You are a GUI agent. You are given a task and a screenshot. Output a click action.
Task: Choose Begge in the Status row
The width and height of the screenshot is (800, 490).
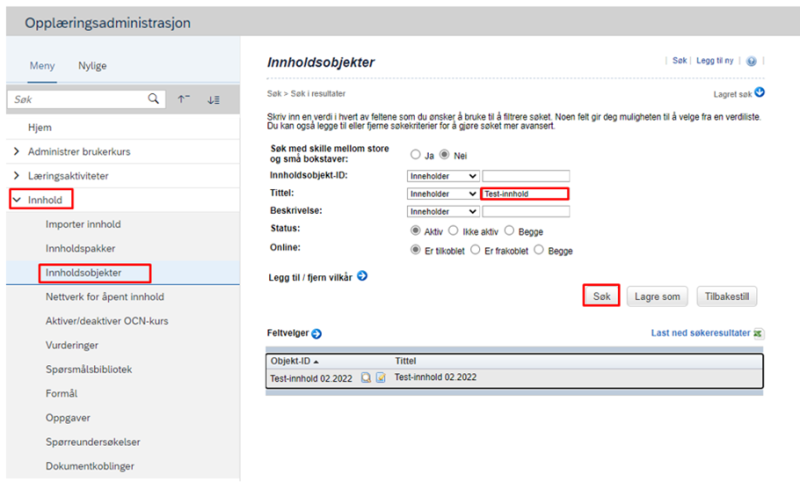[509, 231]
